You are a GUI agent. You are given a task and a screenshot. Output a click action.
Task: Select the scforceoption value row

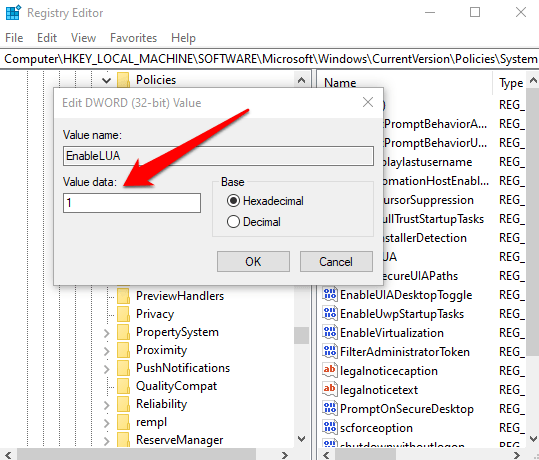pyautogui.click(x=376, y=428)
